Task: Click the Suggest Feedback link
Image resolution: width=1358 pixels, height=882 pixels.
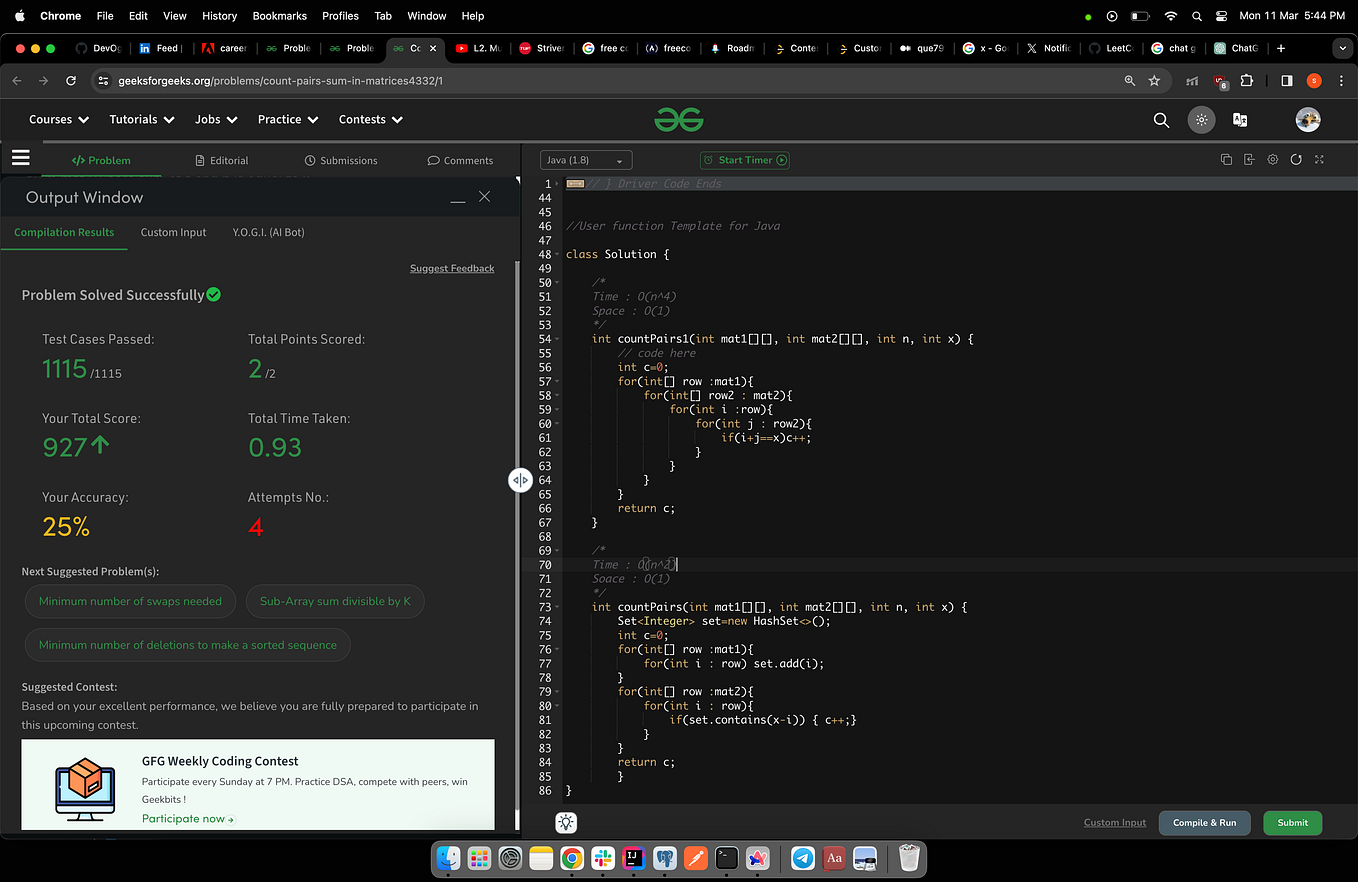Action: coord(451,268)
